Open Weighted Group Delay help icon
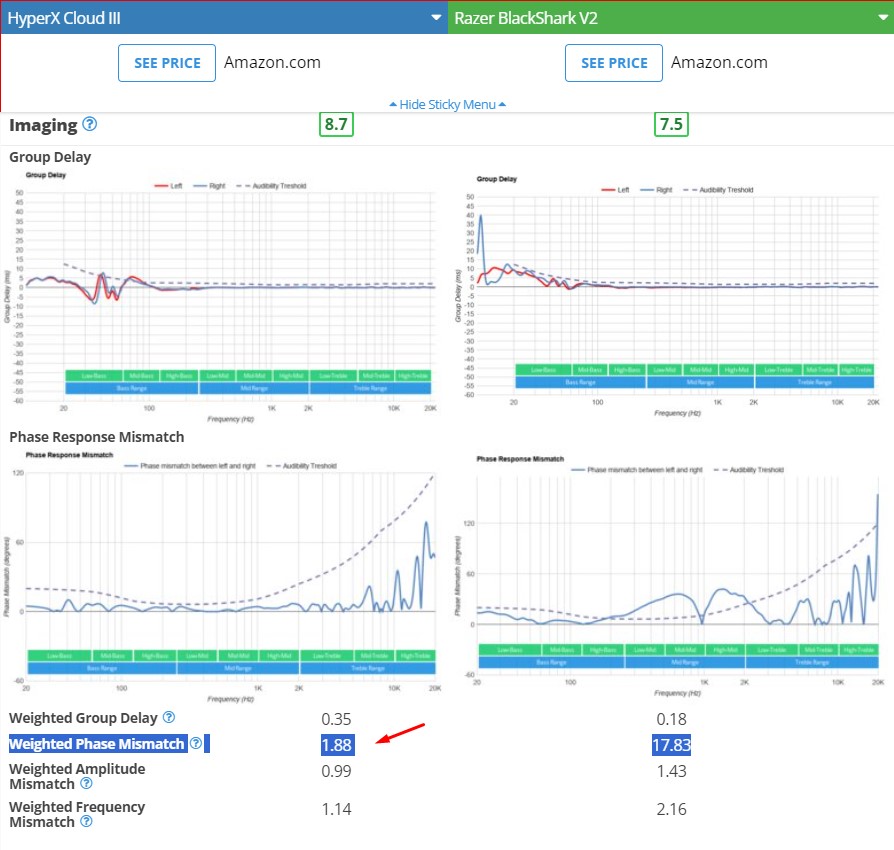Image resolution: width=894 pixels, height=850 pixels. 169,717
